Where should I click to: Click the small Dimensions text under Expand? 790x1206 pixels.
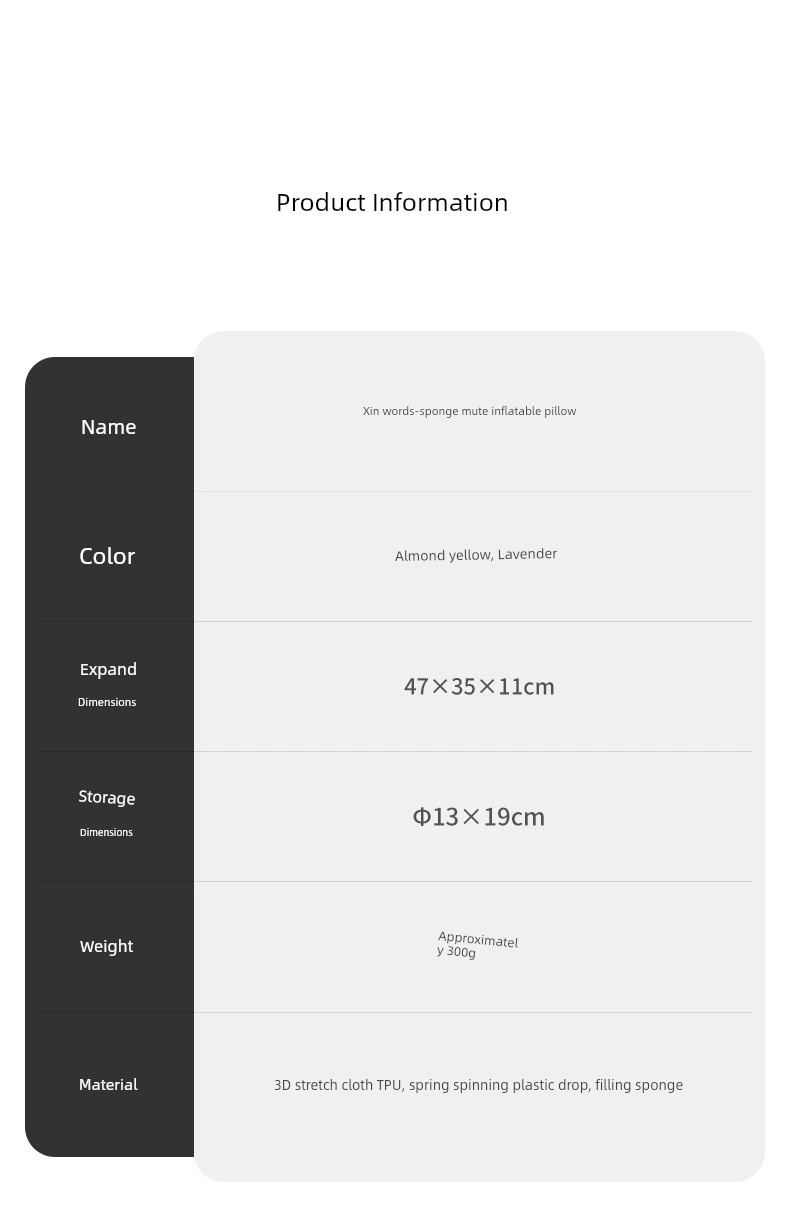tap(107, 702)
